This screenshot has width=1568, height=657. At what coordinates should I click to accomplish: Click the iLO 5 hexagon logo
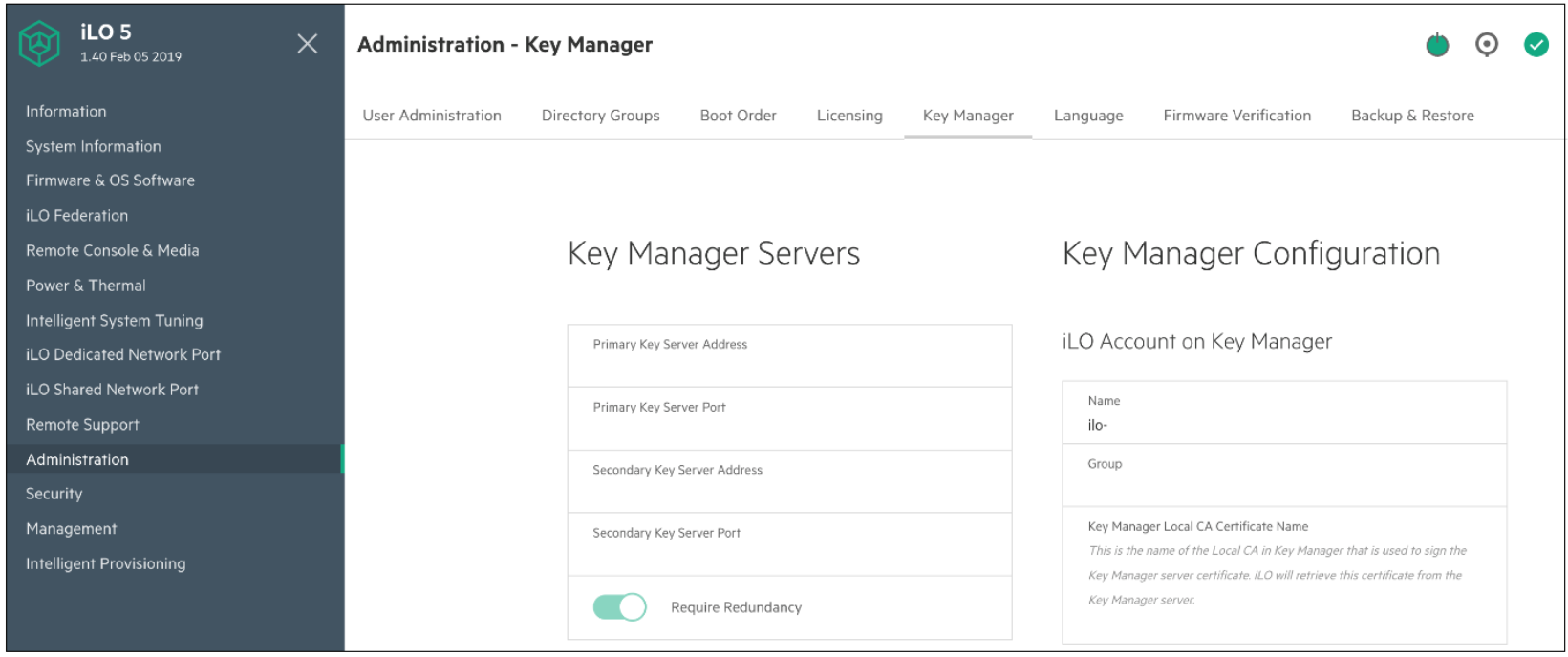(39, 44)
